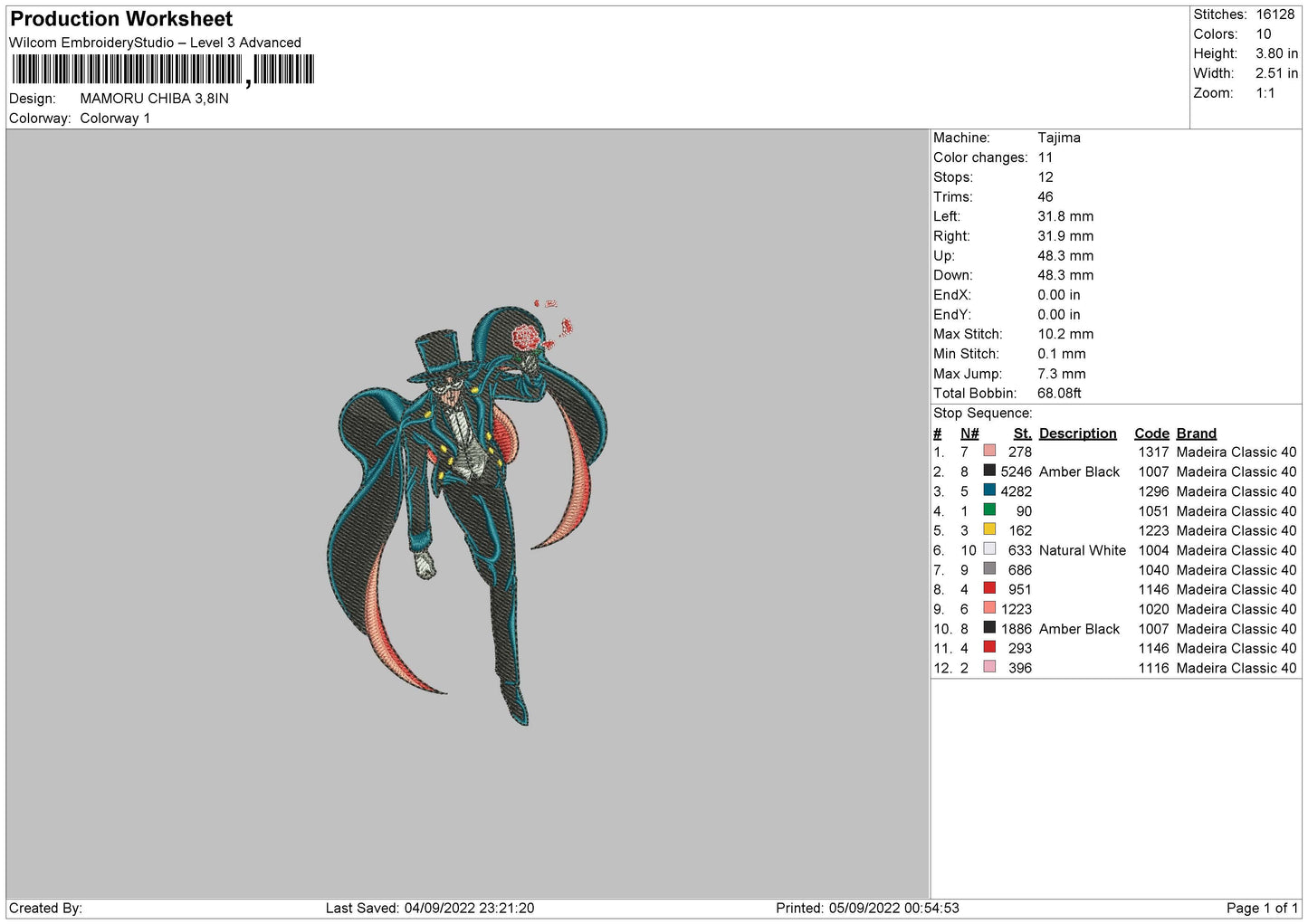This screenshot has width=1308, height=924.
Task: Click the Production Worksheet title
Action: [121, 19]
